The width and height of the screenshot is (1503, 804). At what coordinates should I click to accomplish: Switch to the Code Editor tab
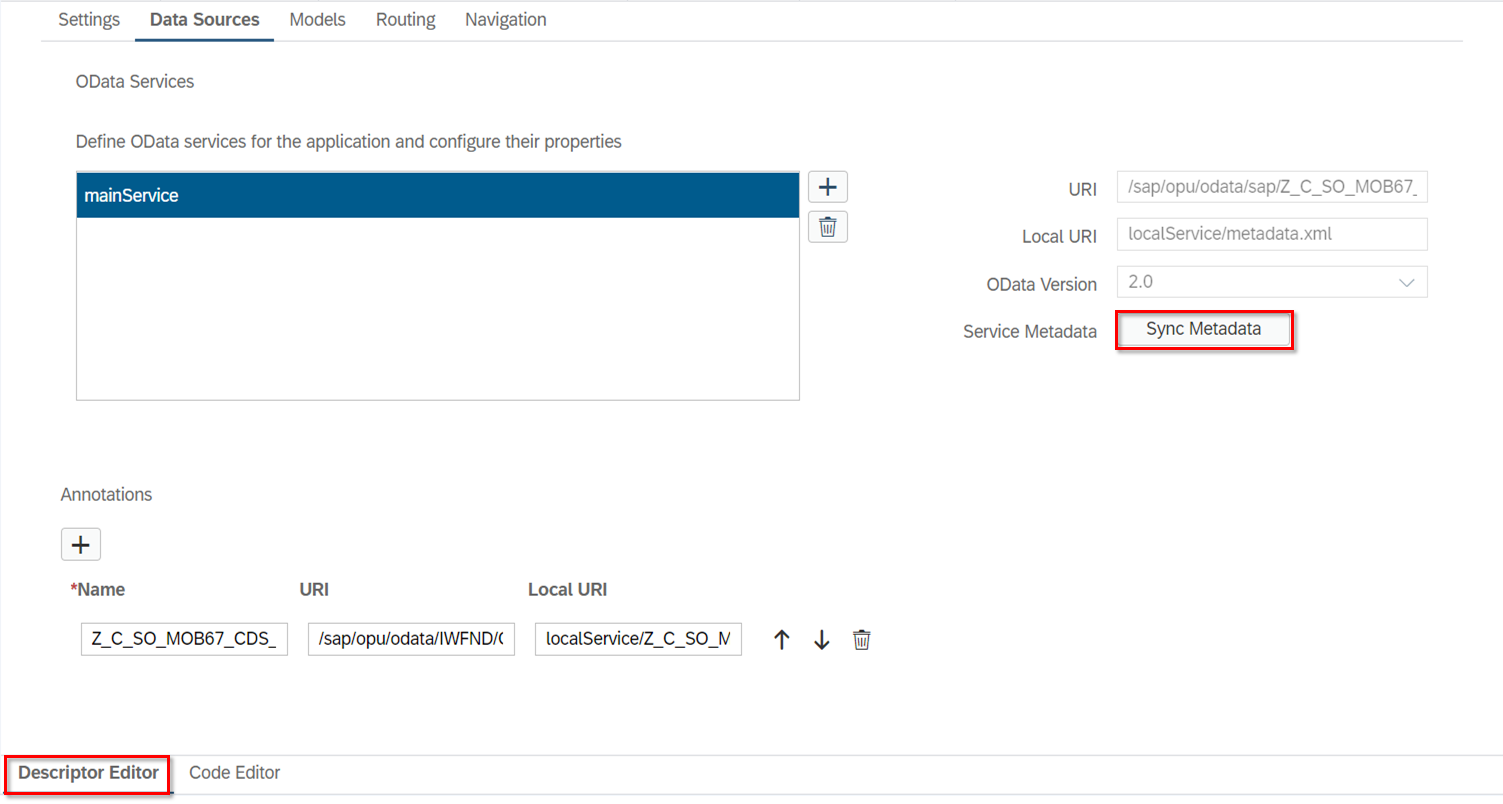coord(235,773)
